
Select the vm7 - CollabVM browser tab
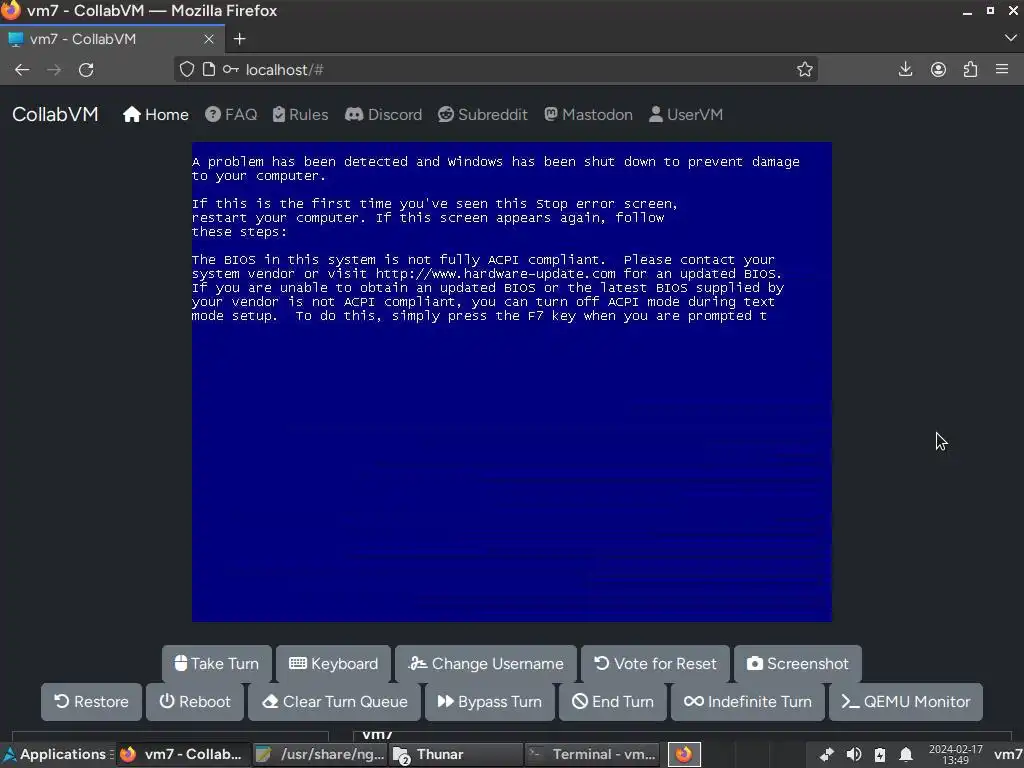[112, 39]
